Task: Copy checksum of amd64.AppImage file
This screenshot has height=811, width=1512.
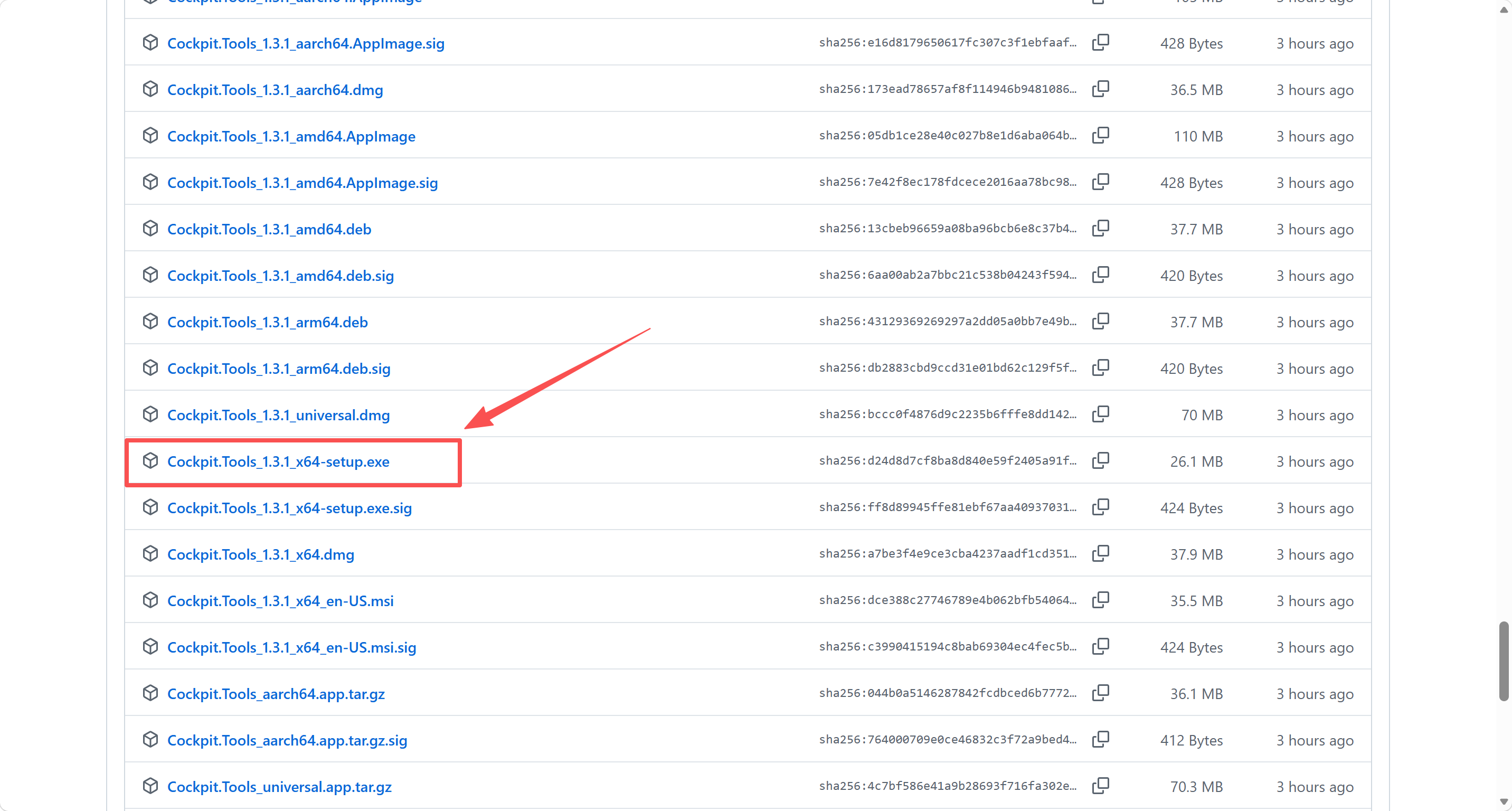Action: tap(1101, 135)
